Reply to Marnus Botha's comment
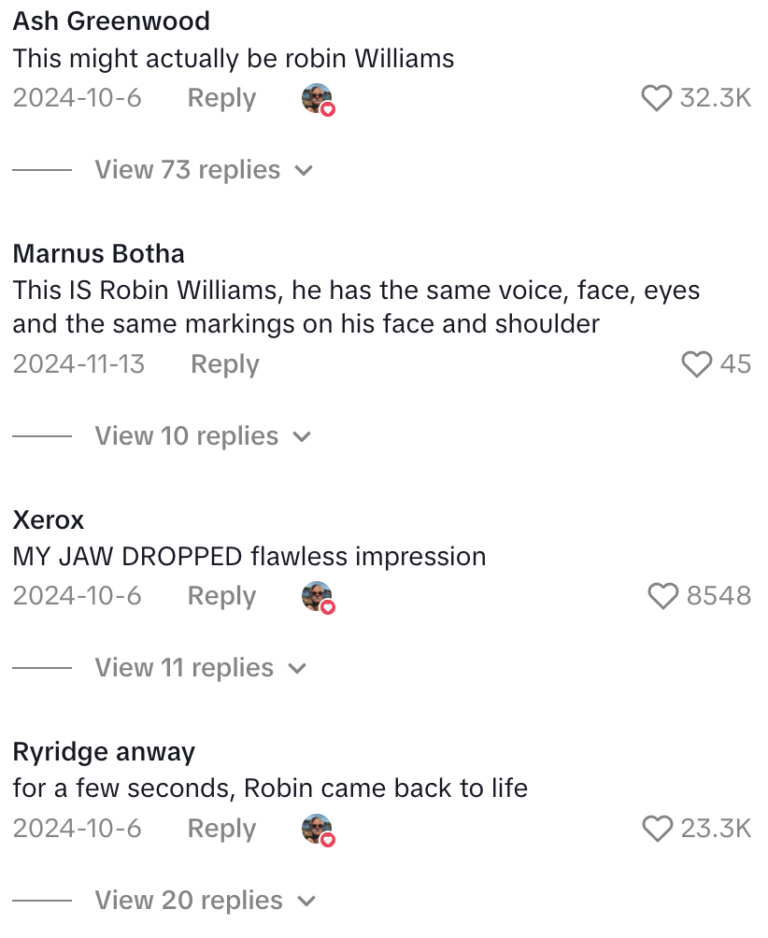 tap(225, 364)
